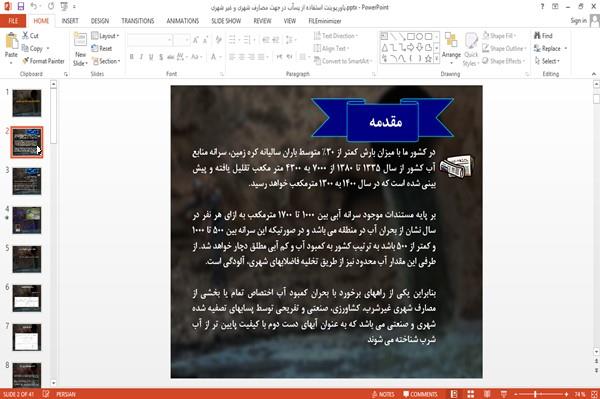Adjust the zoom slider handle
Viewport: 600px width, 399px height.
click(x=535, y=394)
